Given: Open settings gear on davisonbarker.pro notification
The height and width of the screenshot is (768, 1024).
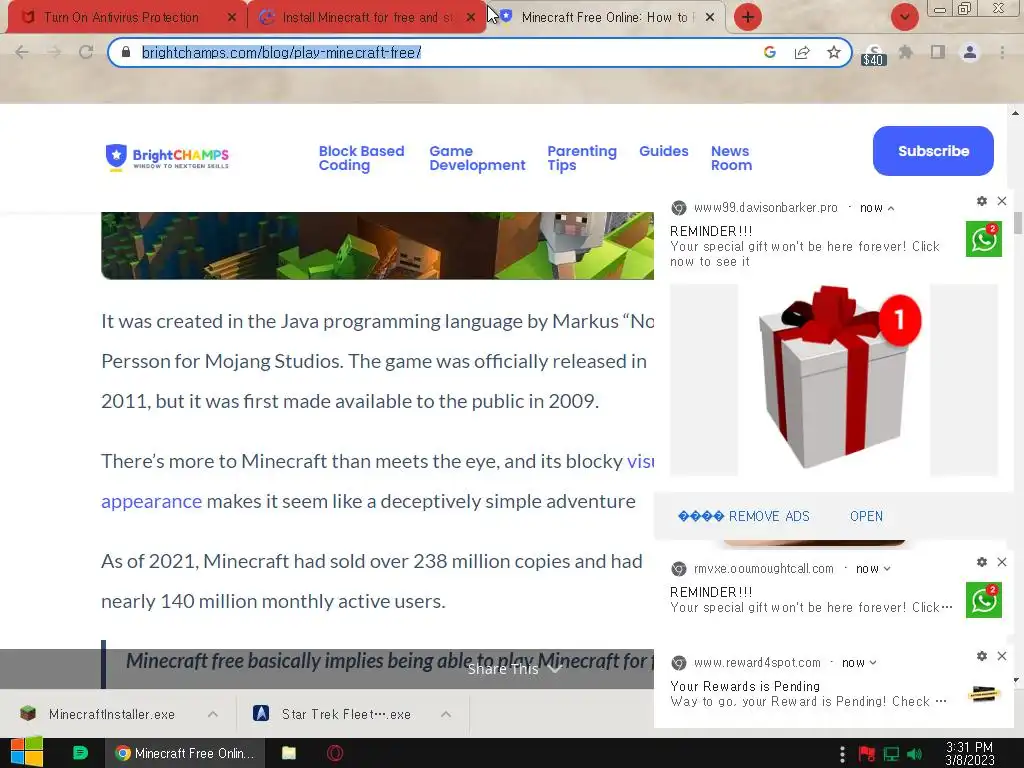Looking at the screenshot, I should 982,201.
